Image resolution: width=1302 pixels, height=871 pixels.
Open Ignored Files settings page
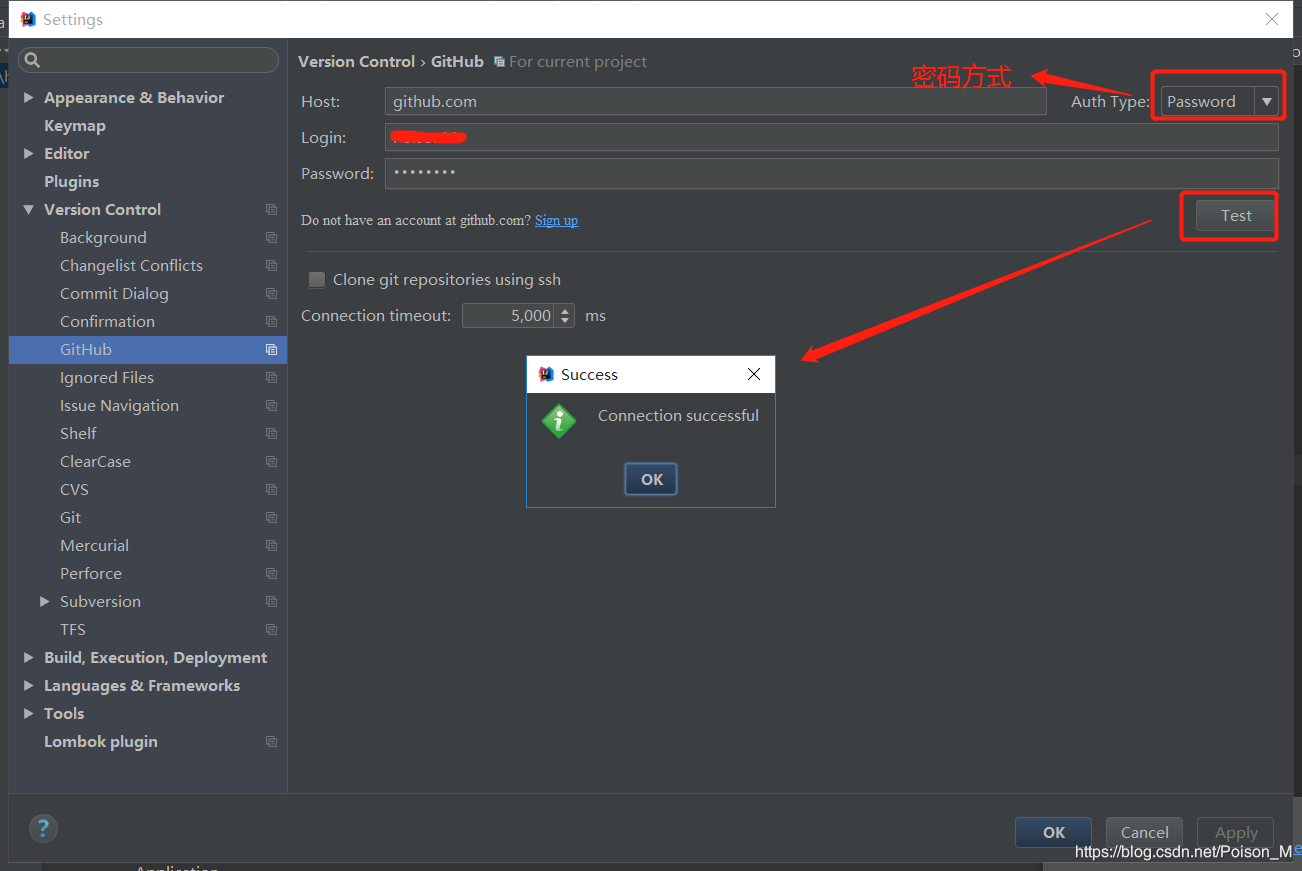(x=107, y=378)
